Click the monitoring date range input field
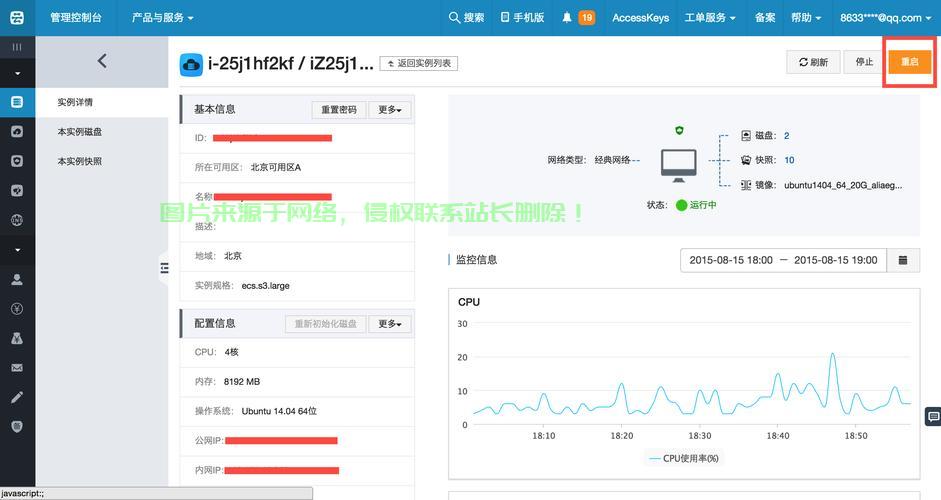Viewport: 941px width, 500px height. pos(783,260)
